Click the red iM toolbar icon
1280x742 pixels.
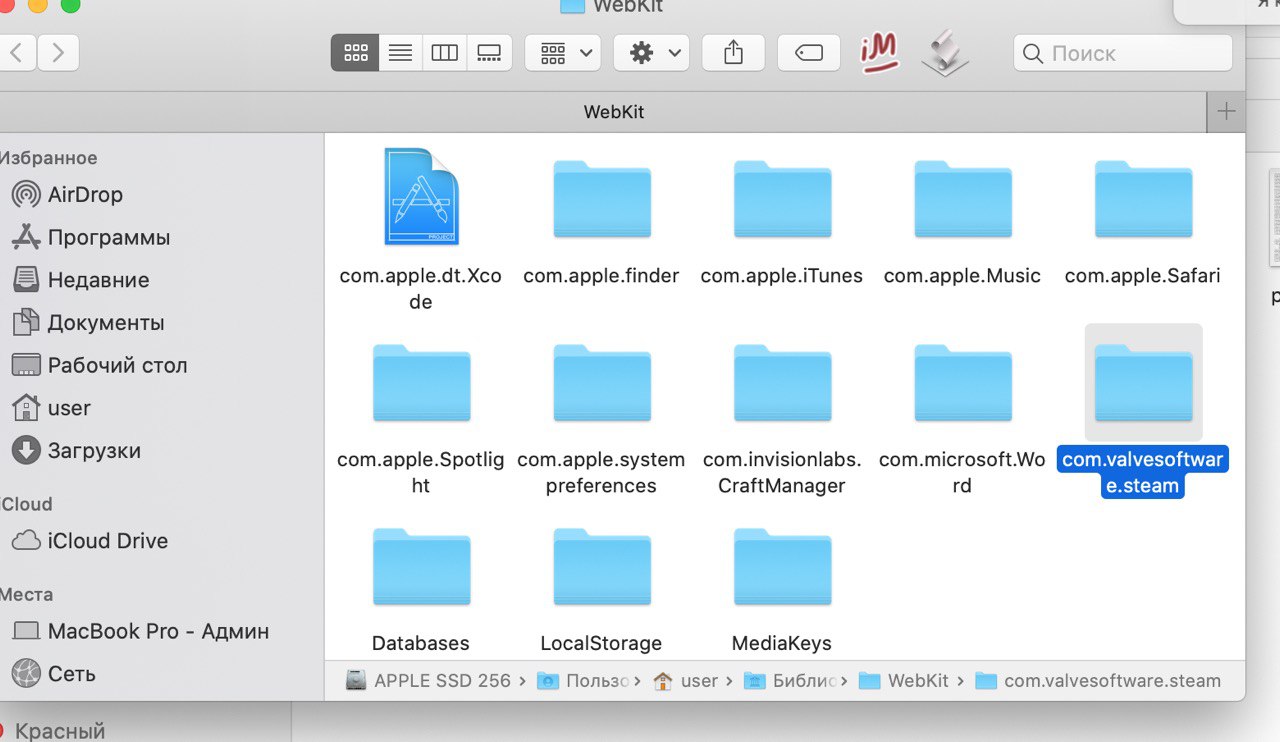[x=879, y=53]
